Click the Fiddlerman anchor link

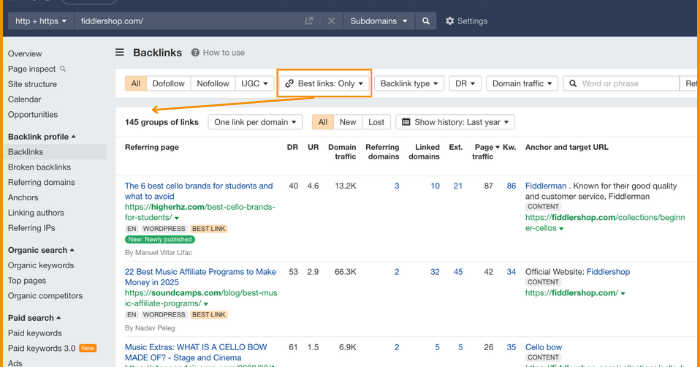click(x=546, y=186)
